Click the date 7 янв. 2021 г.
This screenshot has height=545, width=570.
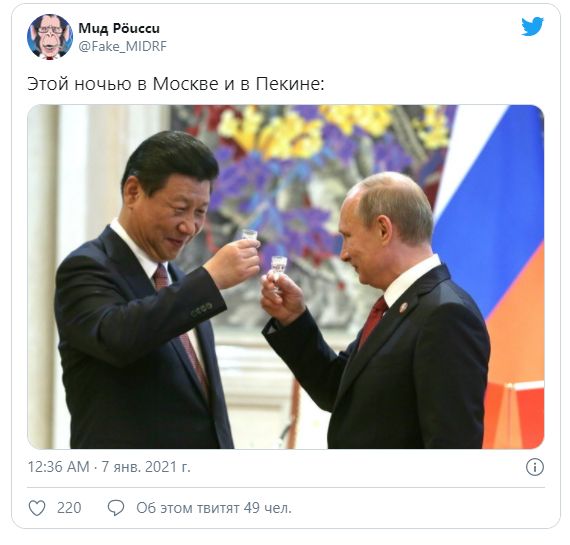145,467
